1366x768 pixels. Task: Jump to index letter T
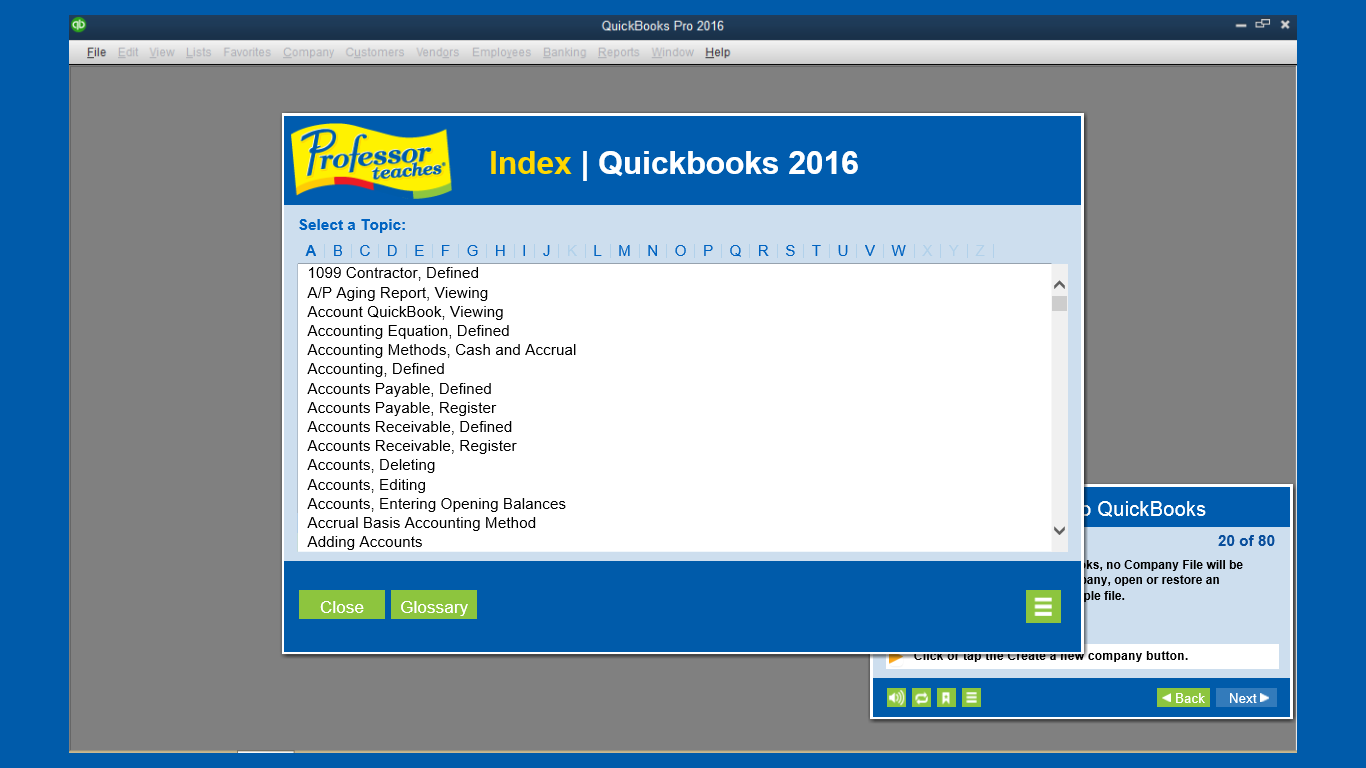[816, 251]
